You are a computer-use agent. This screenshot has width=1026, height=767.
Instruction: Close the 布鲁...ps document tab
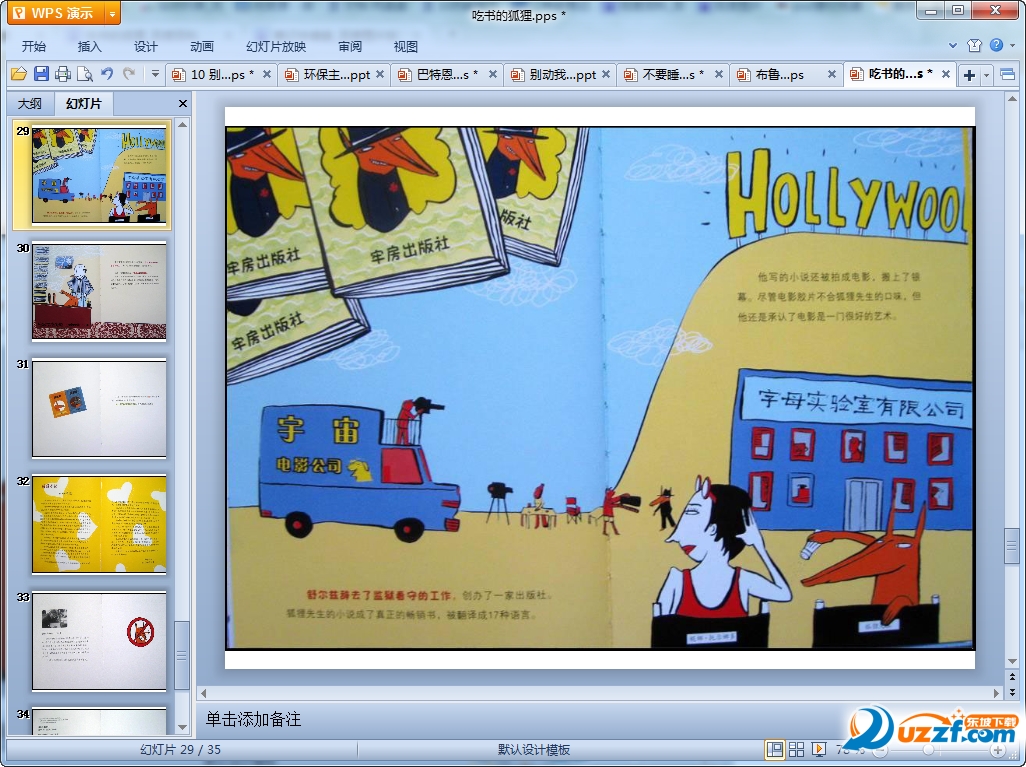832,75
